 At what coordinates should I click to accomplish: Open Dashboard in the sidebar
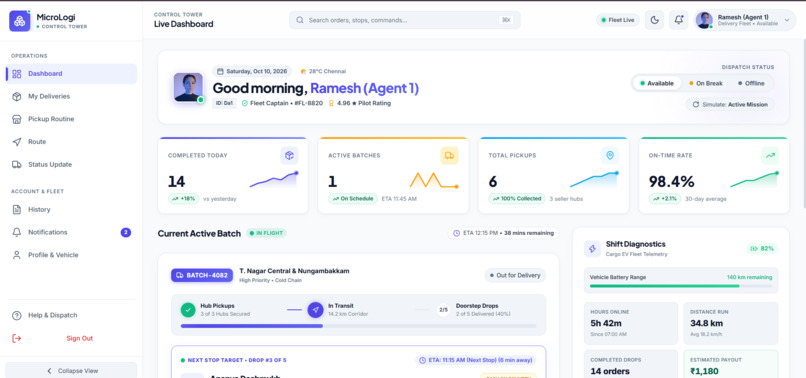[x=71, y=74]
